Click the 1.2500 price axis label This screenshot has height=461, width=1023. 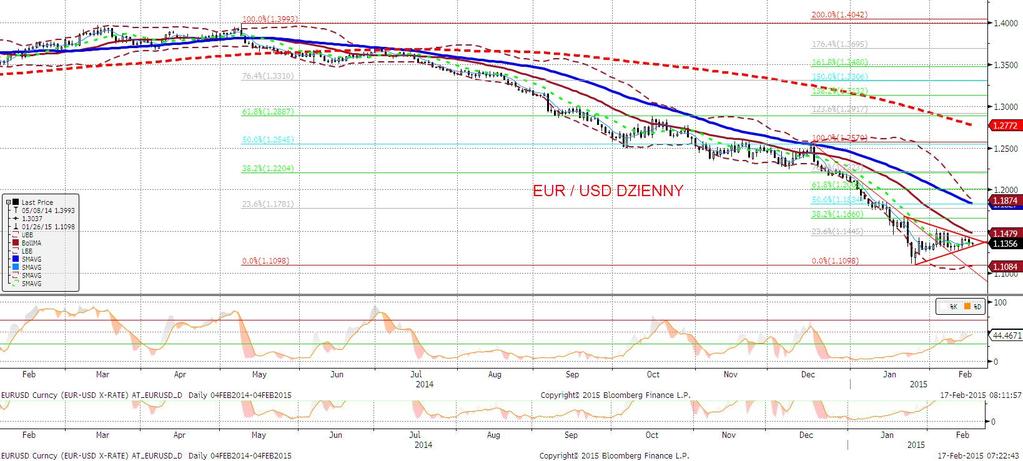[1004, 149]
